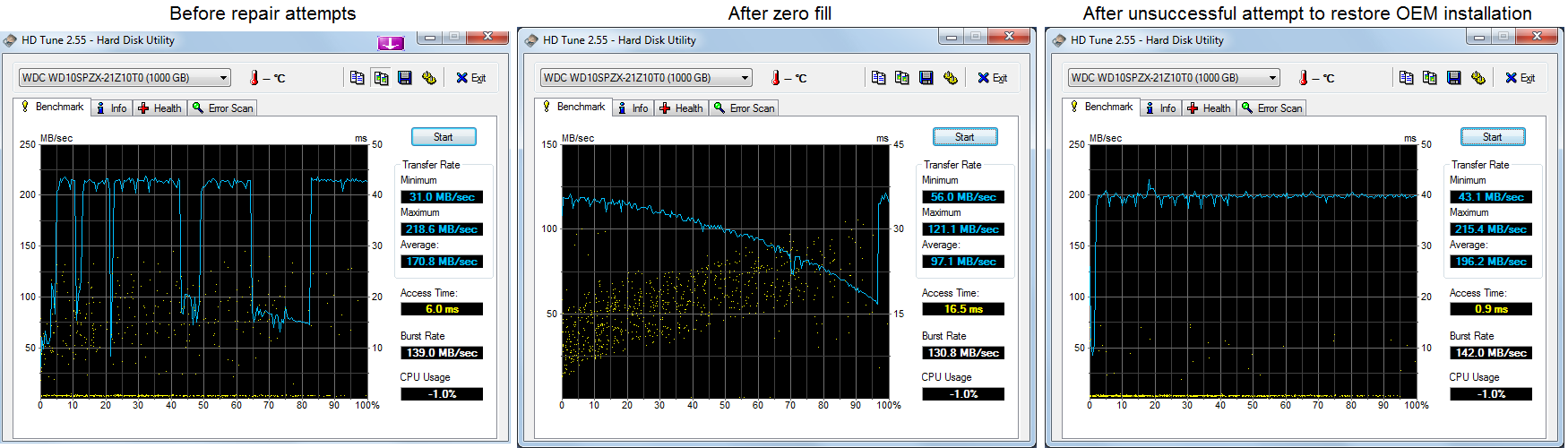Click Start button in After zero fill window
The width and height of the screenshot is (1568, 448).
(x=965, y=137)
